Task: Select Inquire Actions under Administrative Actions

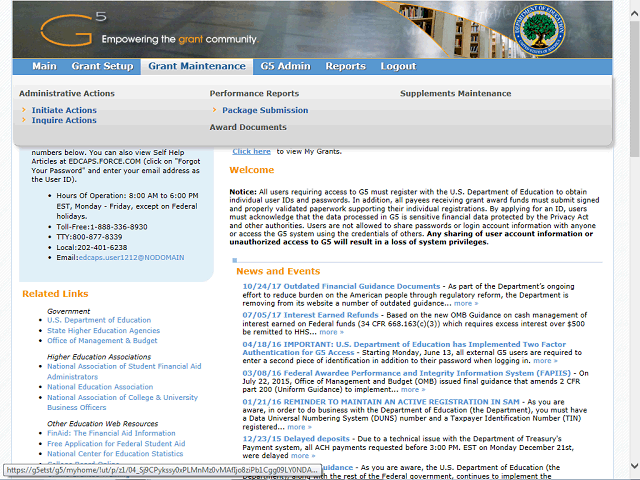Action: [64, 120]
